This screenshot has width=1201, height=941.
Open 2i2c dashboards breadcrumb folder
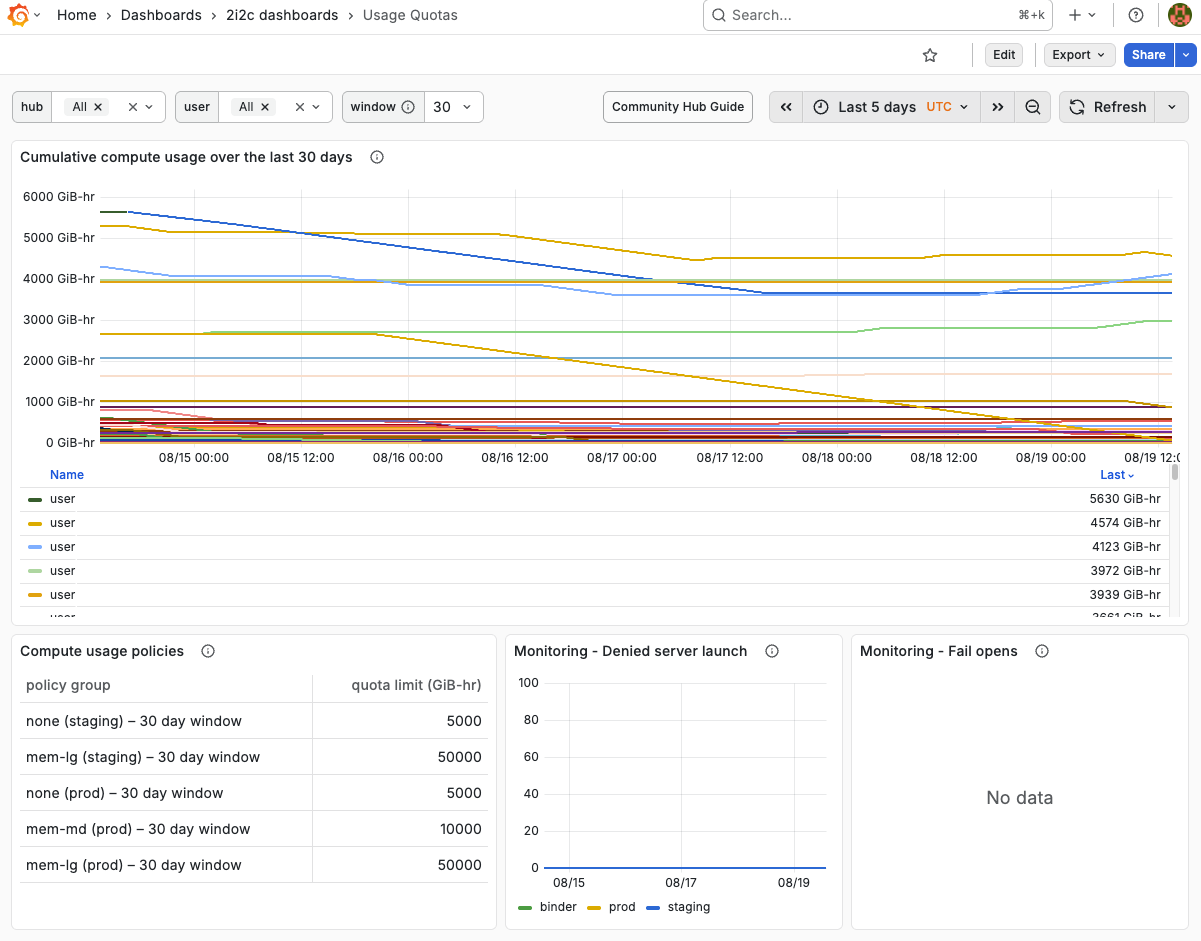point(282,15)
